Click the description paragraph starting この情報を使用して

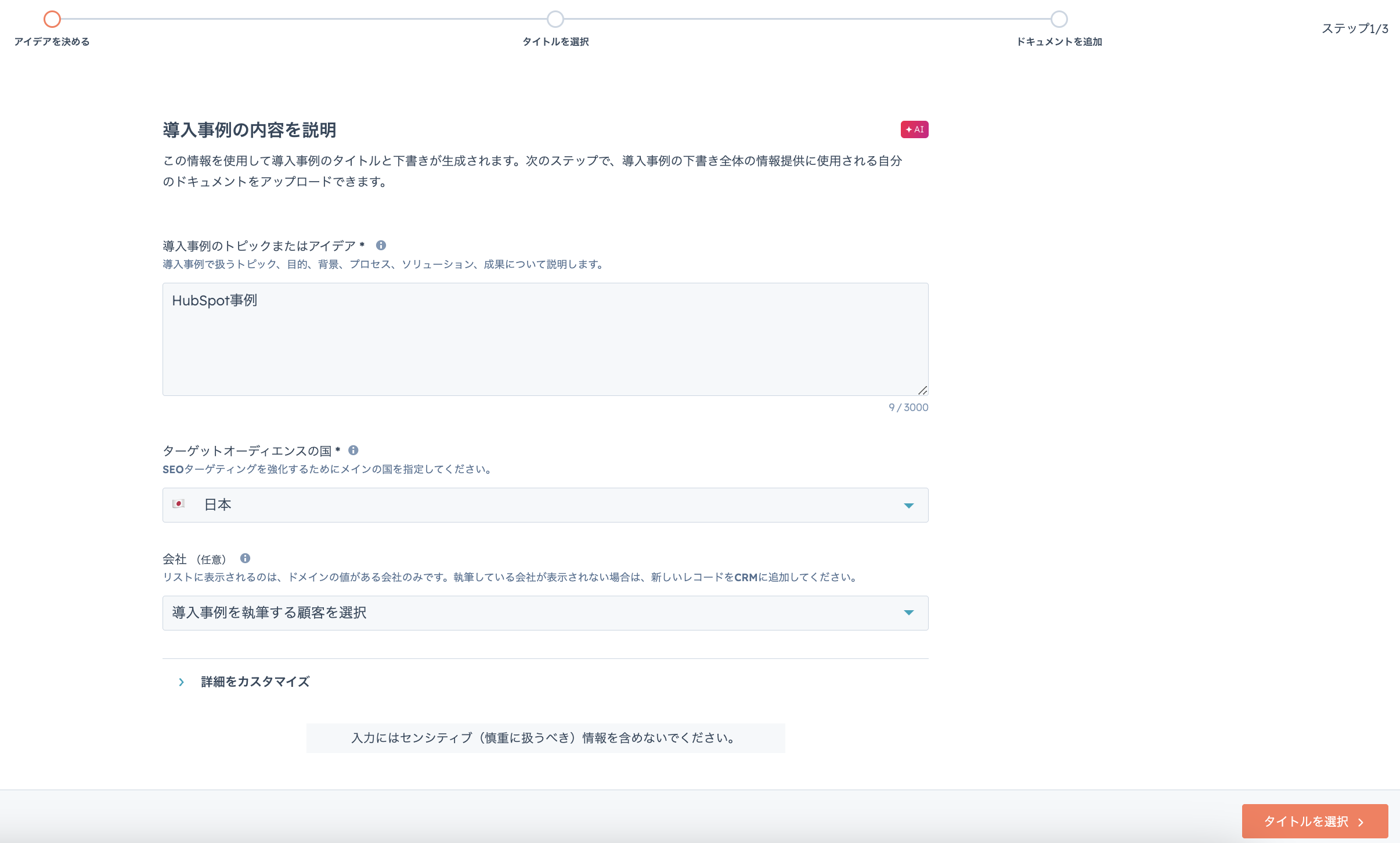[x=532, y=171]
